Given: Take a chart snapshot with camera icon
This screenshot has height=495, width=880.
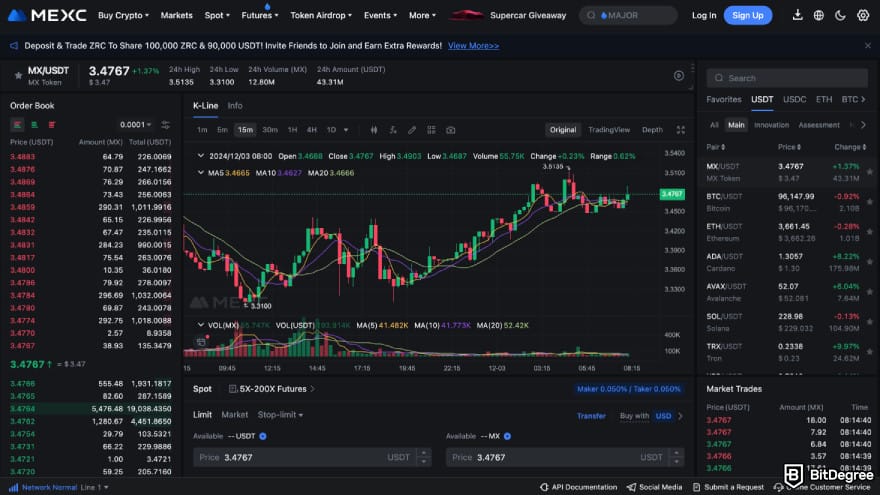Looking at the screenshot, I should 451,130.
